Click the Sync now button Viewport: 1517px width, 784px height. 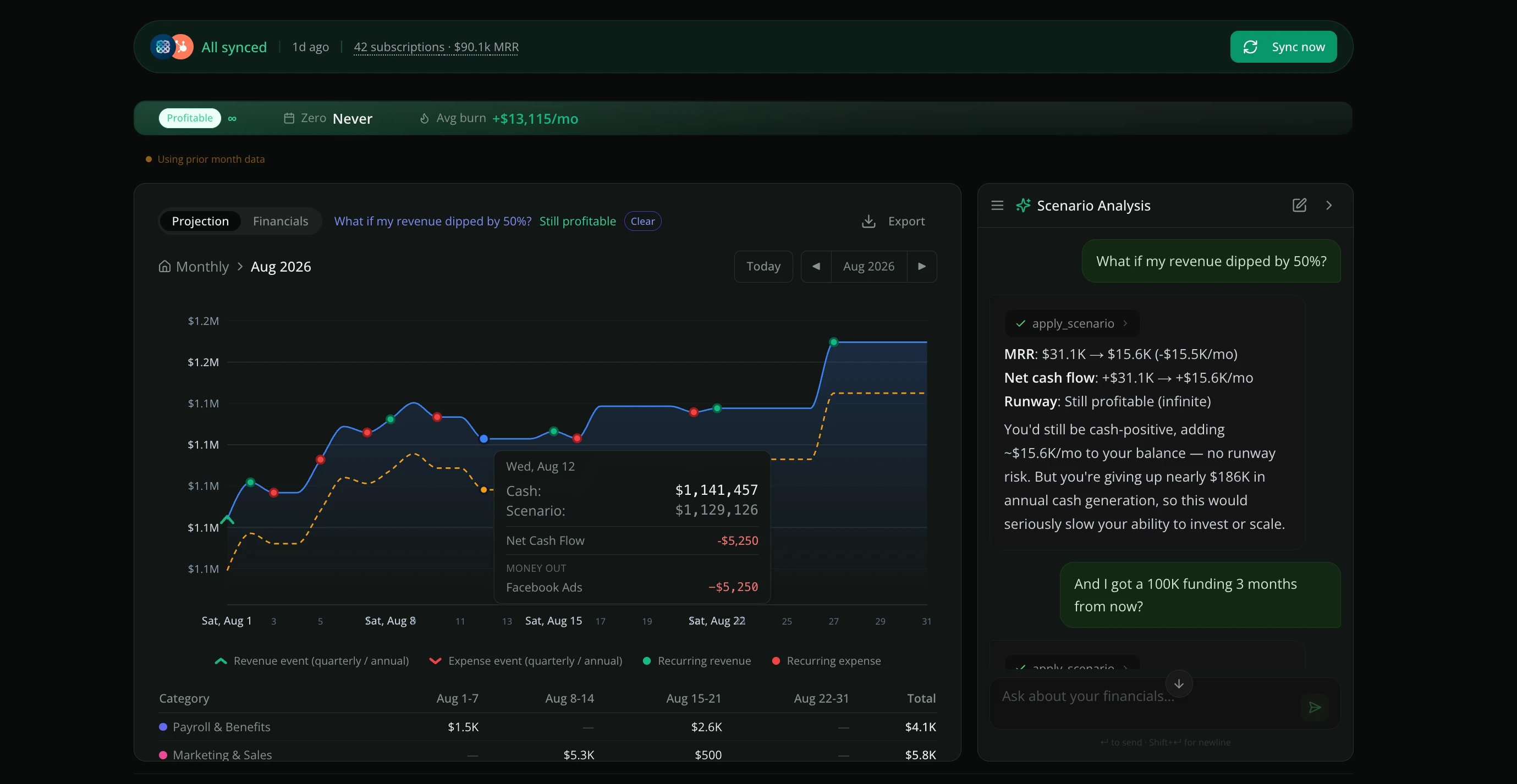pyautogui.click(x=1283, y=47)
